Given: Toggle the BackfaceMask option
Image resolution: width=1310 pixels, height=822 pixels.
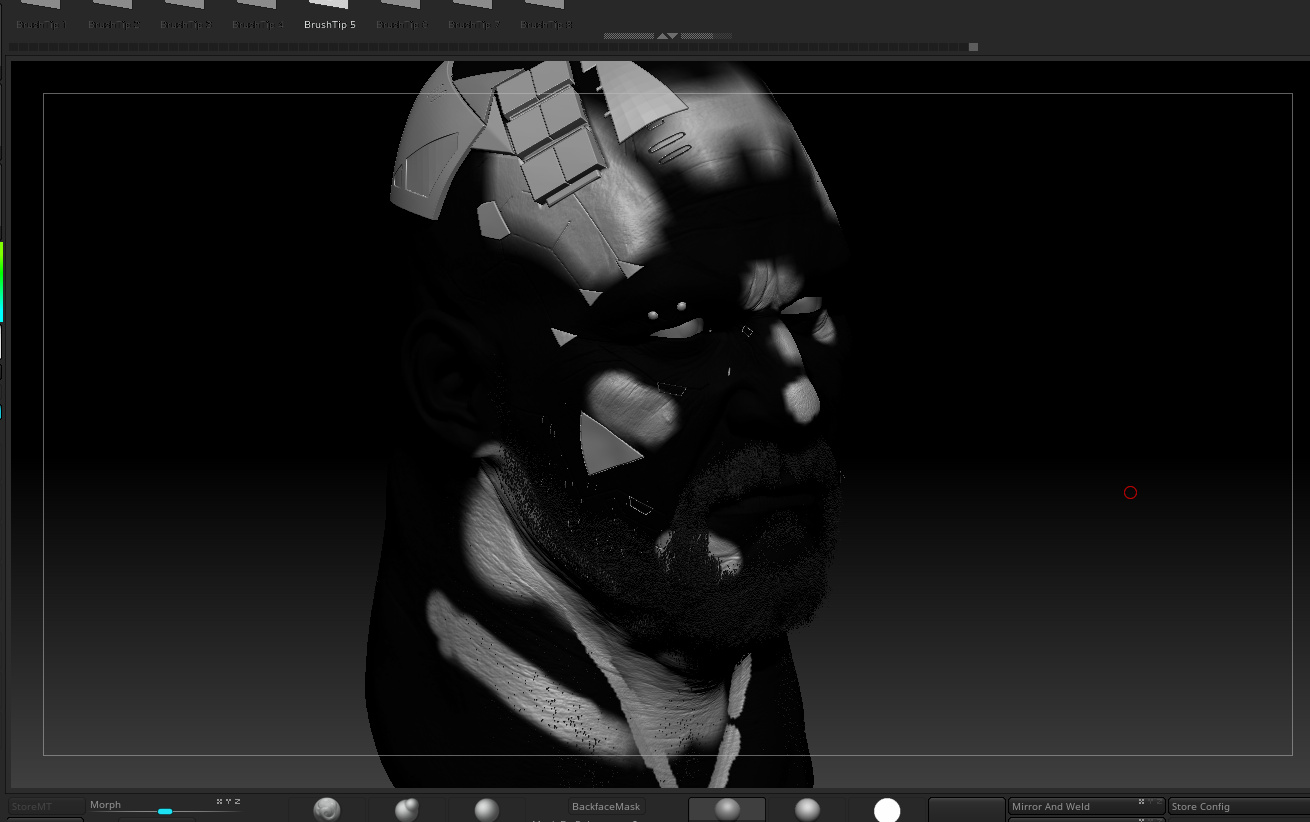Looking at the screenshot, I should [606, 806].
